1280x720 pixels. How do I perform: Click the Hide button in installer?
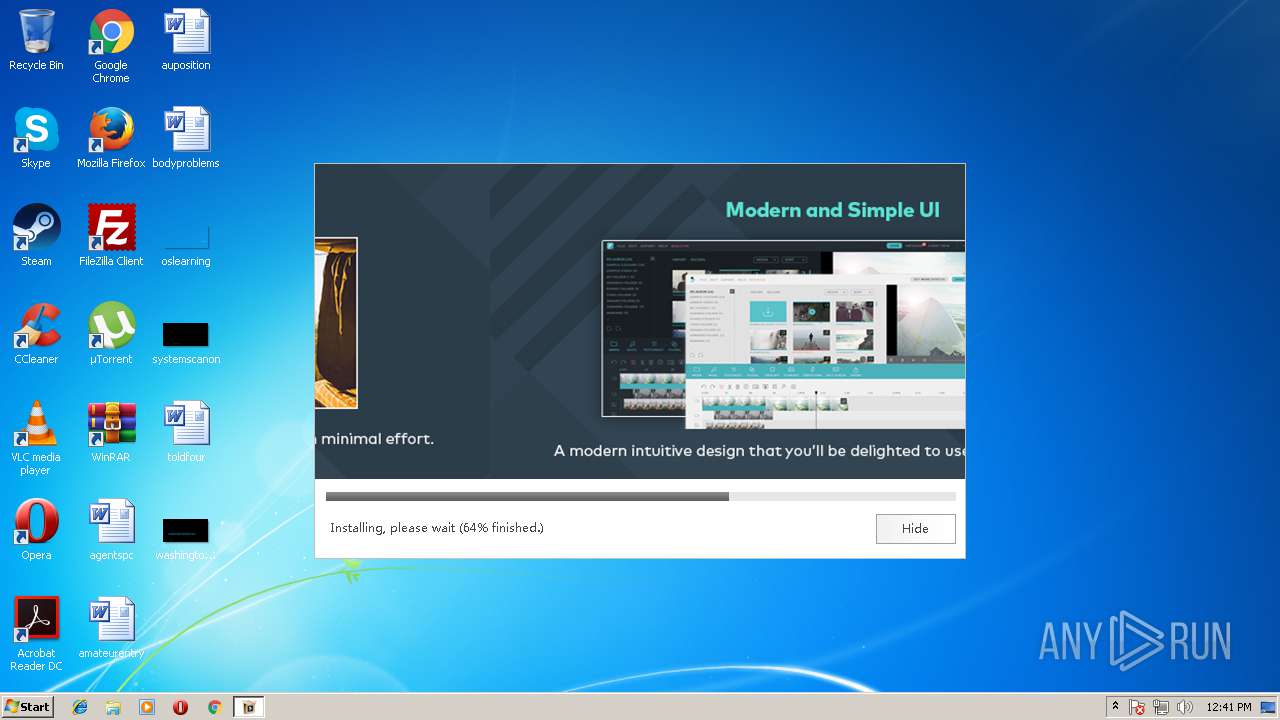915,529
